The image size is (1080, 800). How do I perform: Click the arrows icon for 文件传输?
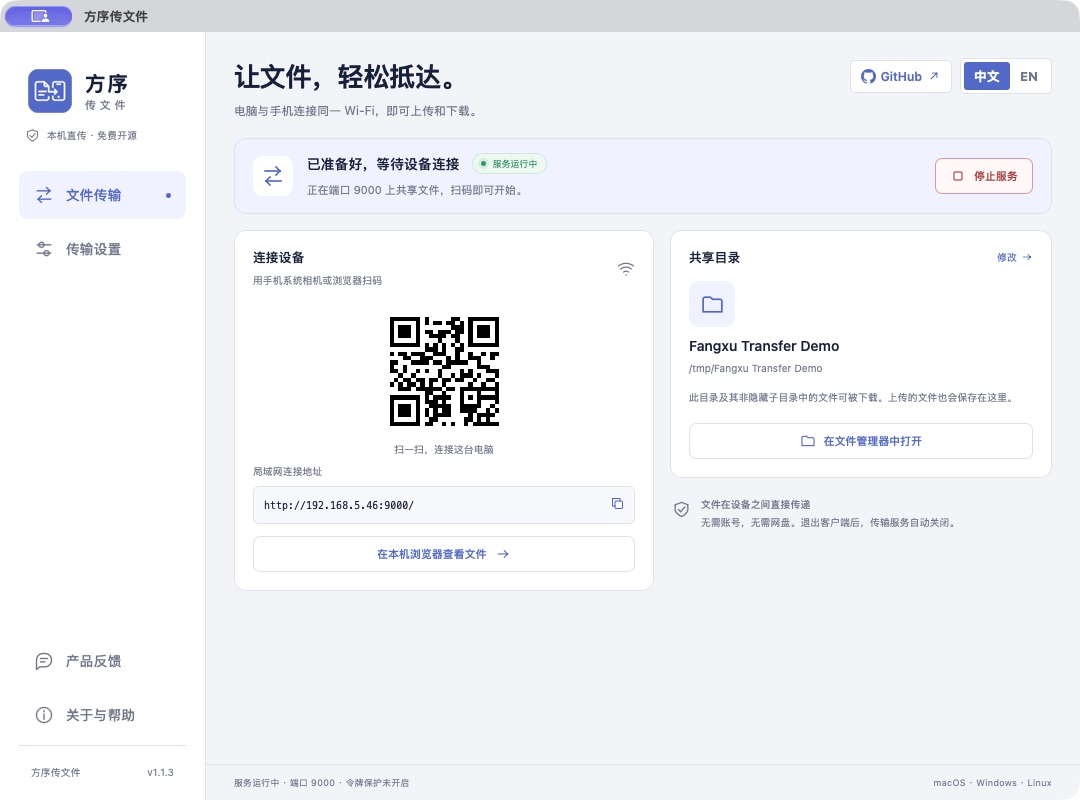coord(43,195)
